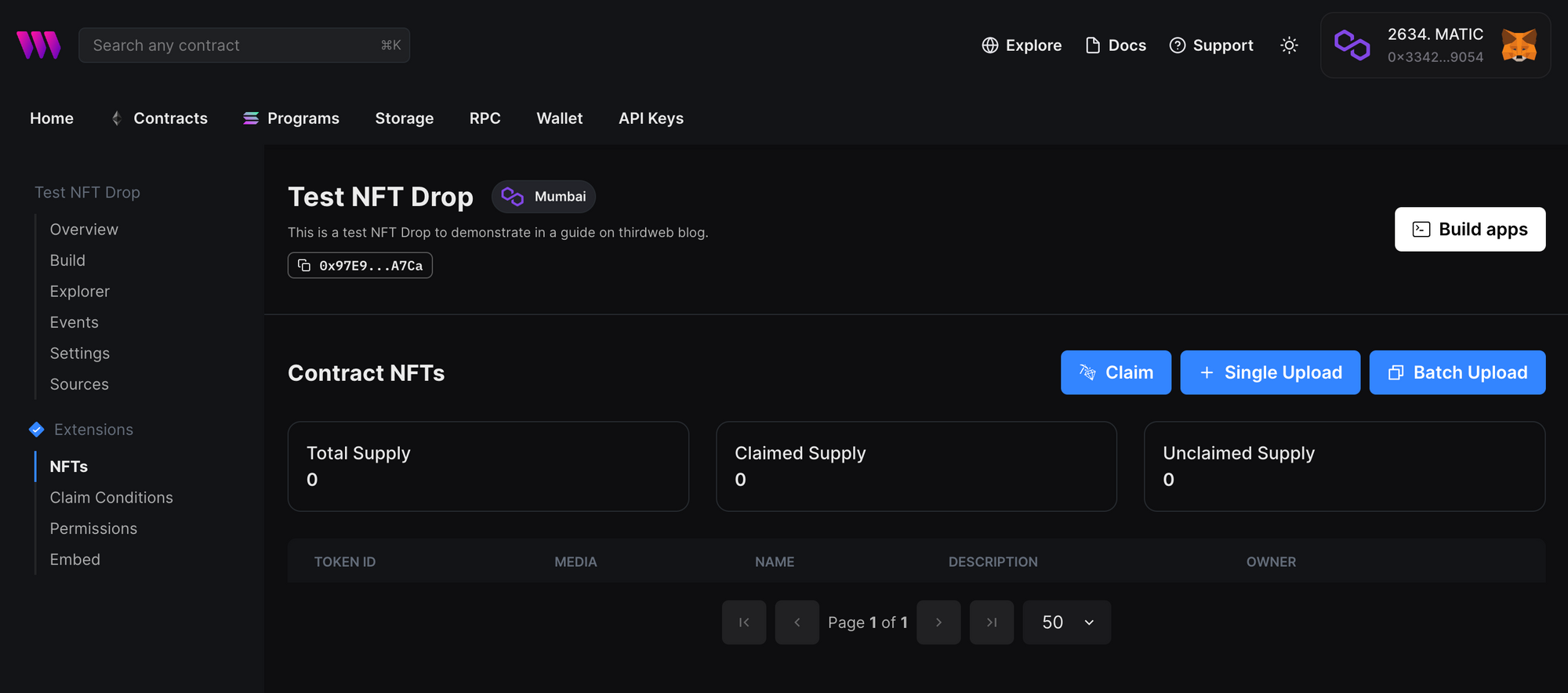Click the MetaMask fox avatar

[1519, 45]
